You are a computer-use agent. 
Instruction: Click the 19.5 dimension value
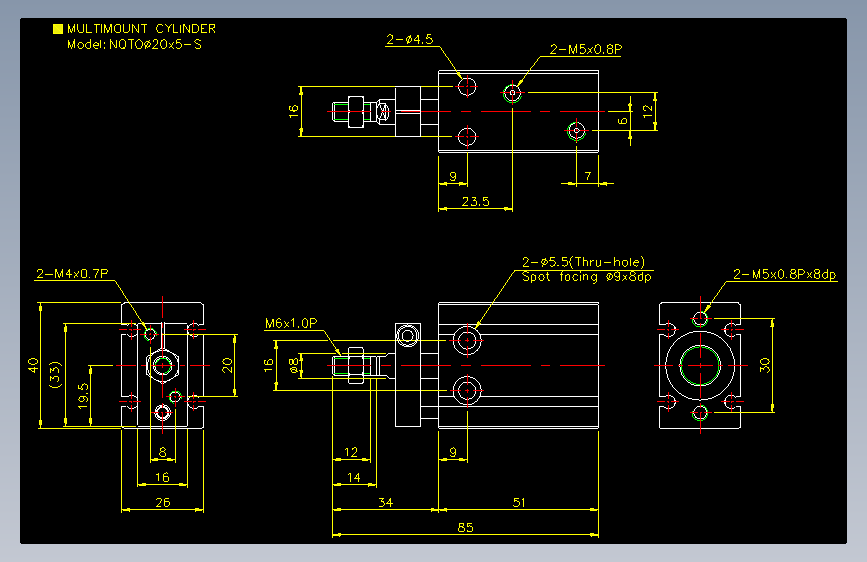tap(83, 396)
